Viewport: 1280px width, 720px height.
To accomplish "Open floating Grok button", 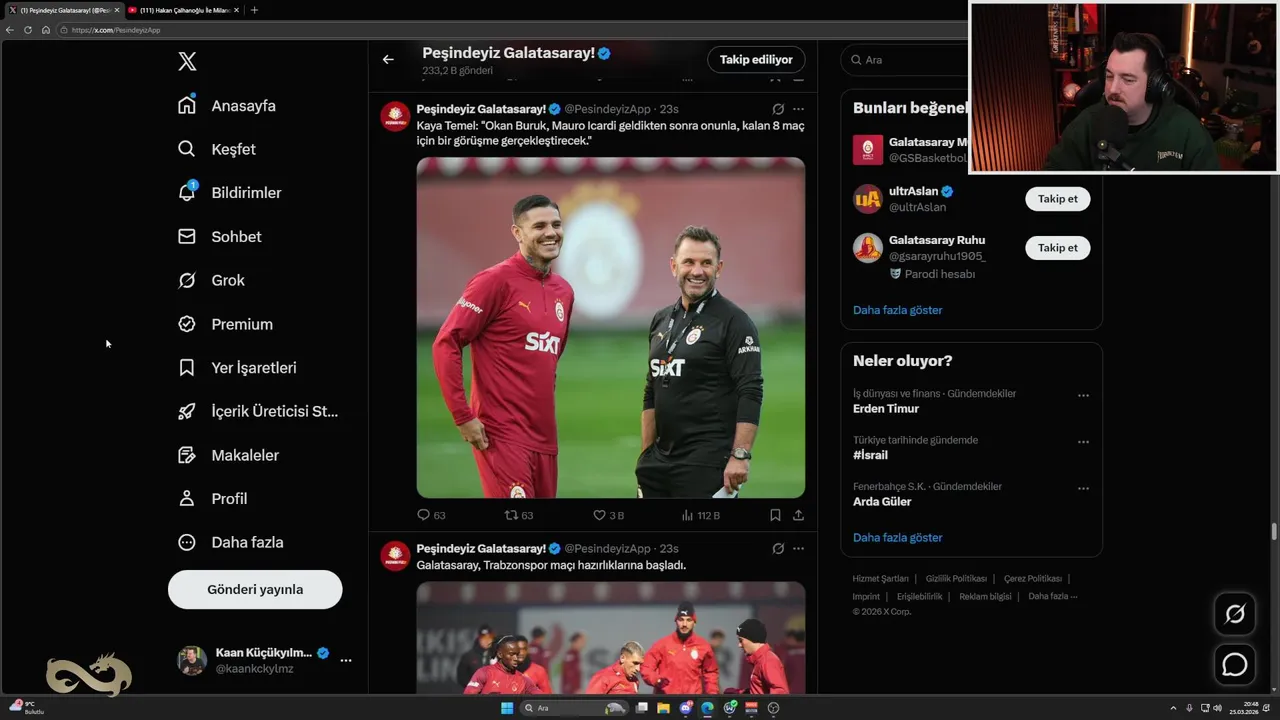I will tap(1235, 614).
